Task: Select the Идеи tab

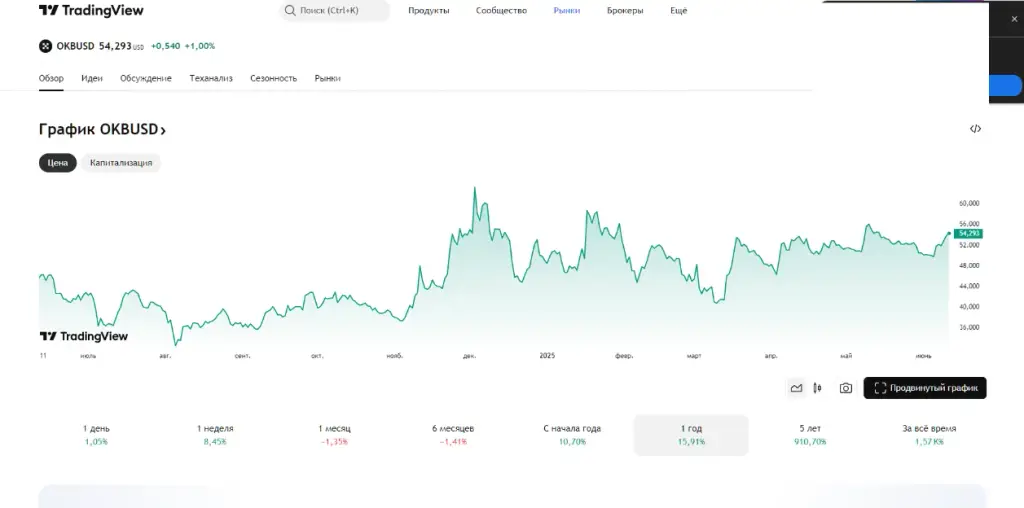Action: (x=92, y=78)
